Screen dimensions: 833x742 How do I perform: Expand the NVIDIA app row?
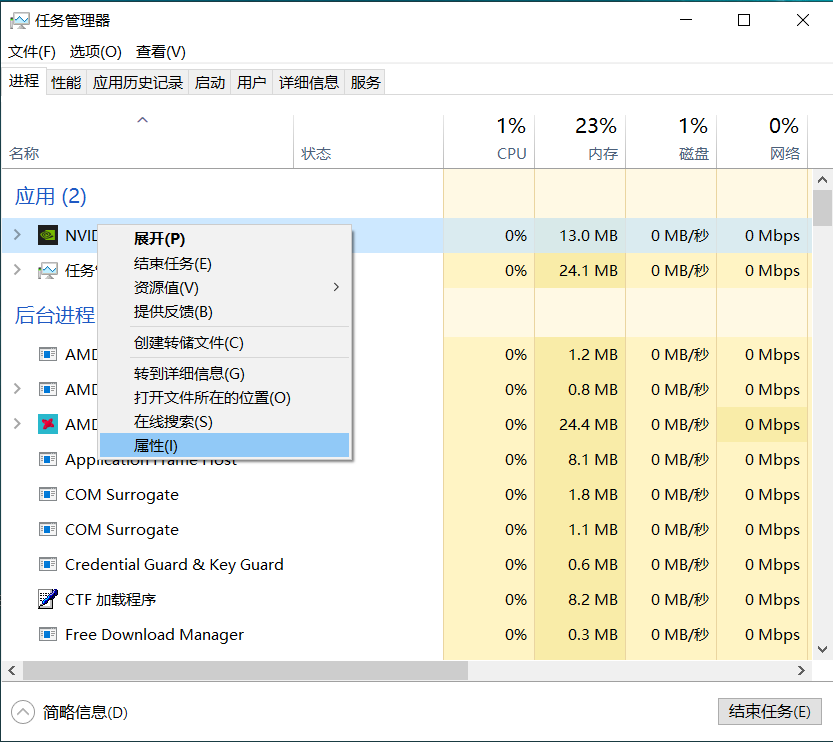(x=16, y=235)
